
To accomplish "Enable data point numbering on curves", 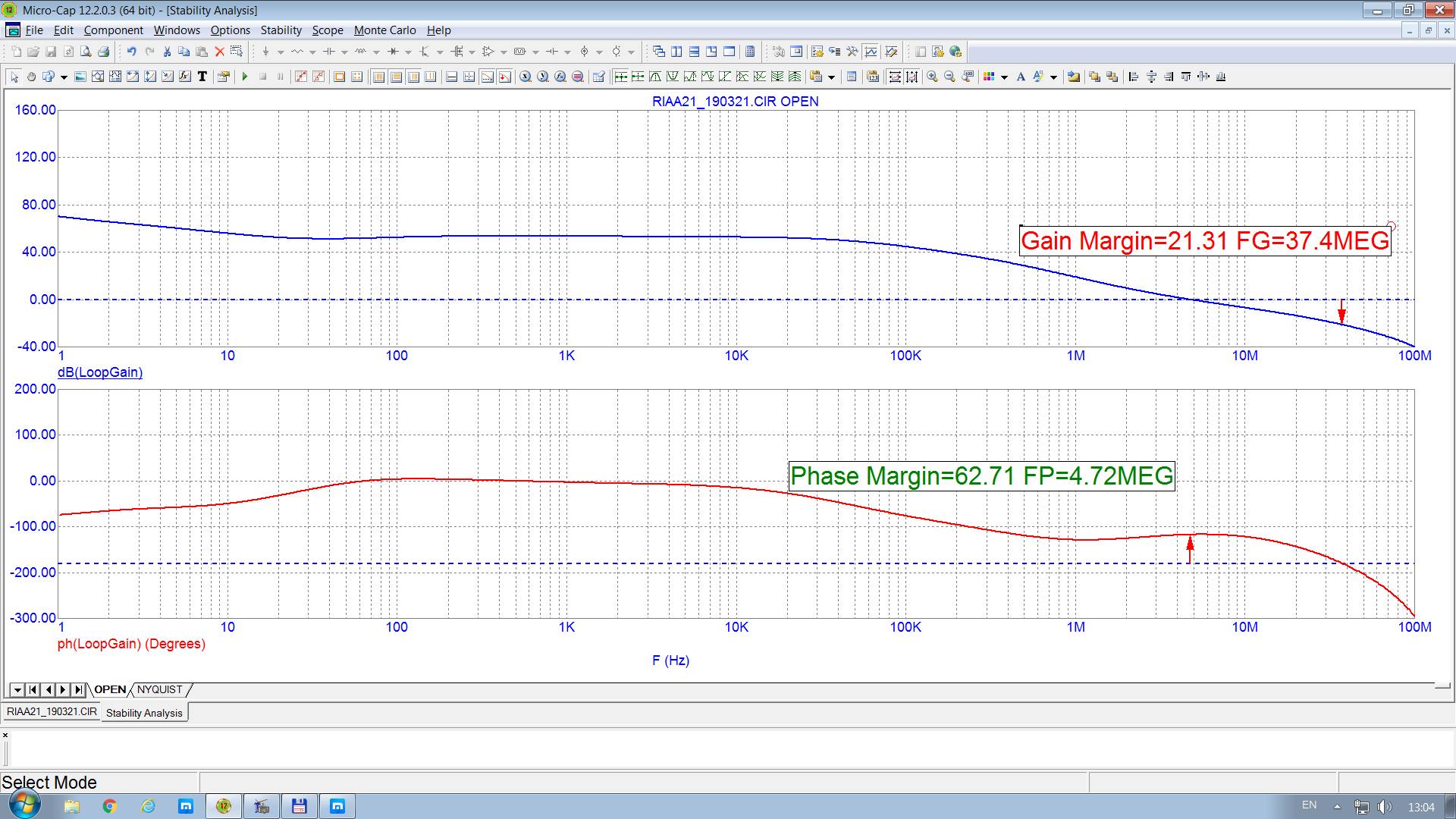I will coord(873,77).
